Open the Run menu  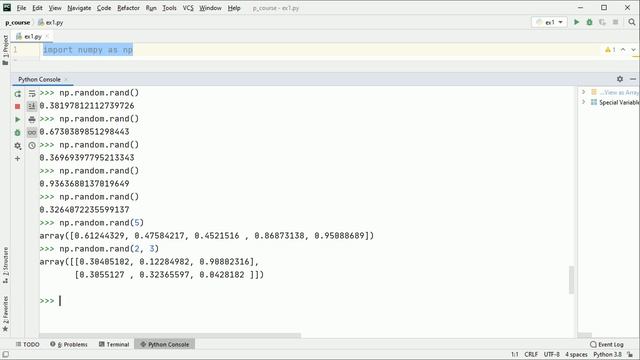[151, 8]
